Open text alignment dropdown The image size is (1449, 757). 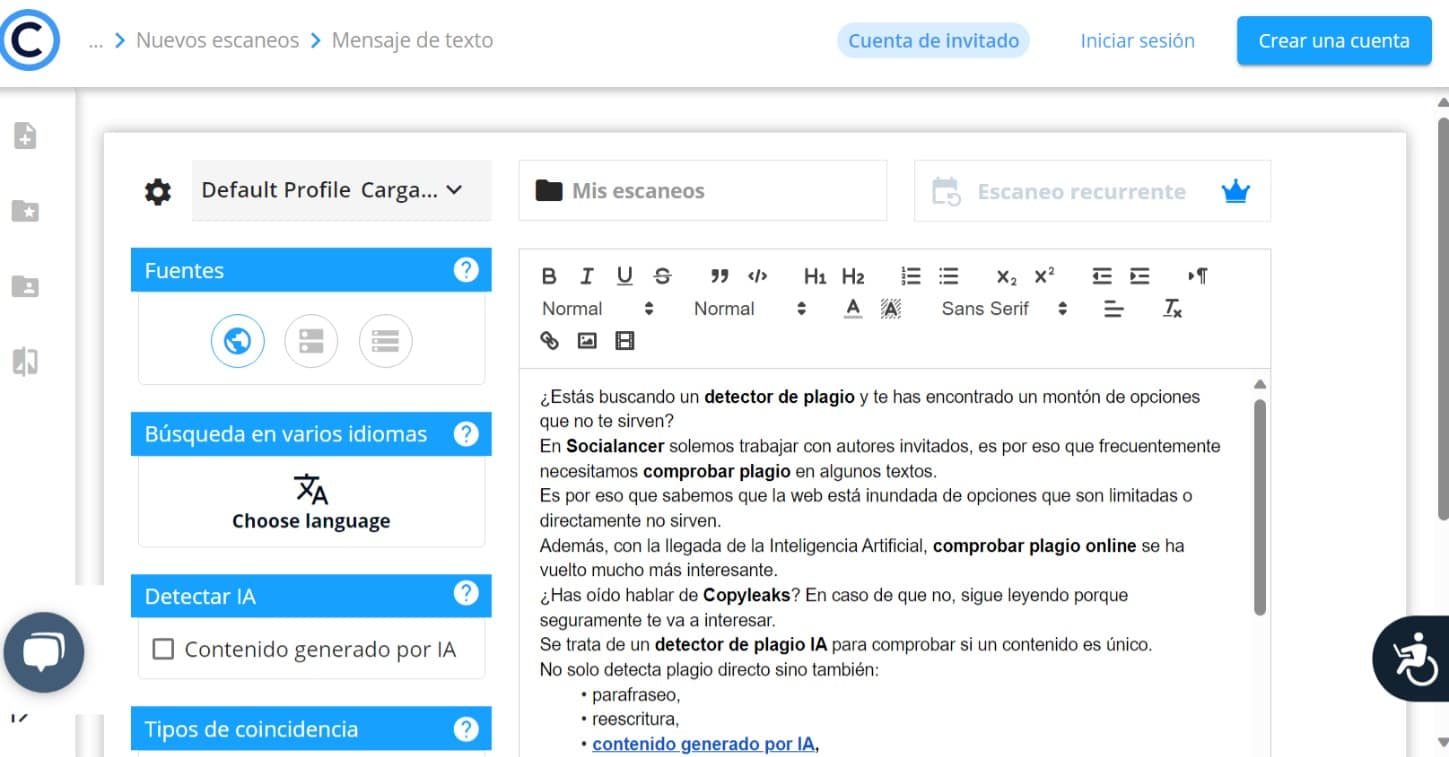1113,309
